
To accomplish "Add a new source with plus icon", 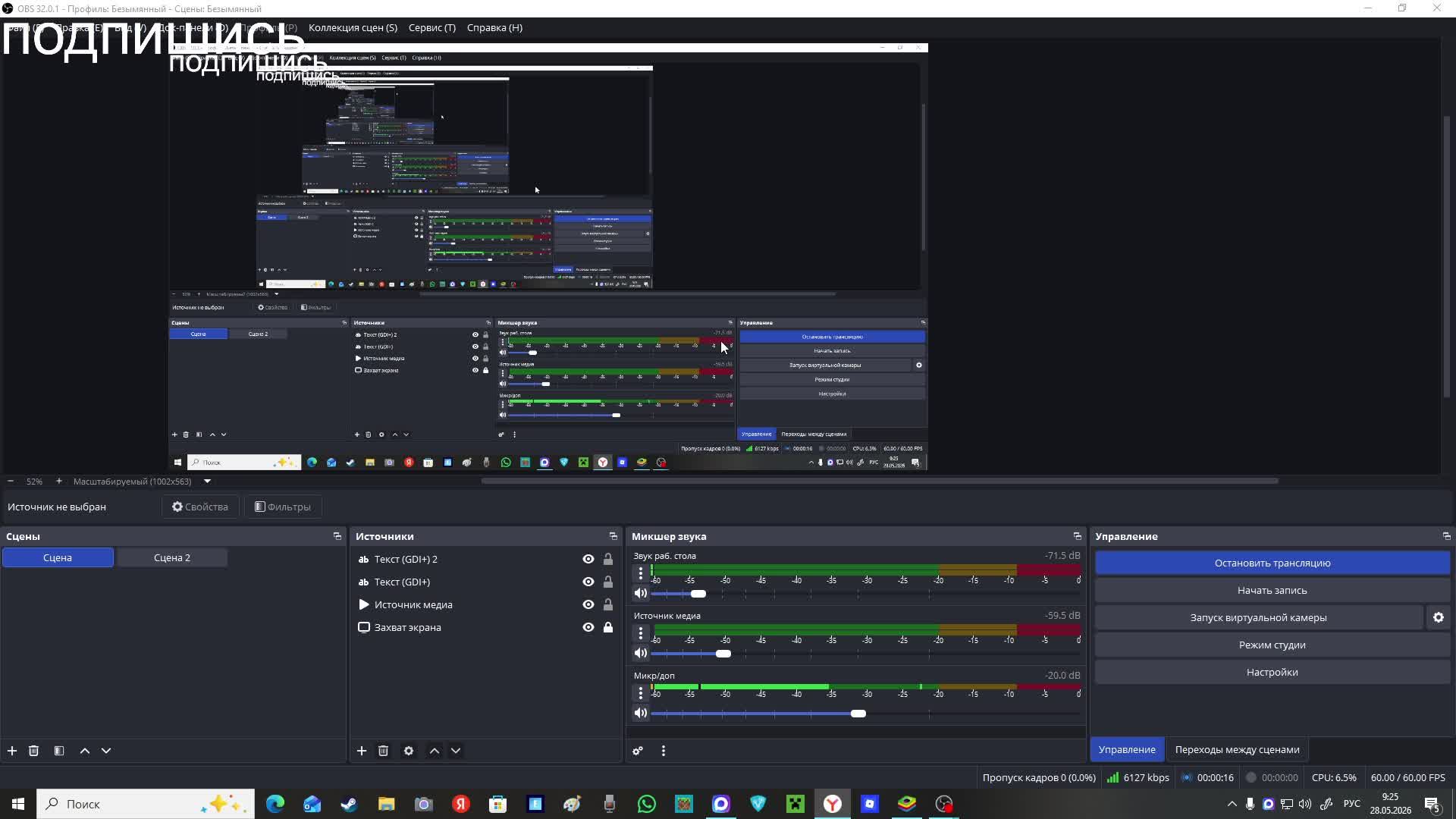I will click(x=362, y=751).
